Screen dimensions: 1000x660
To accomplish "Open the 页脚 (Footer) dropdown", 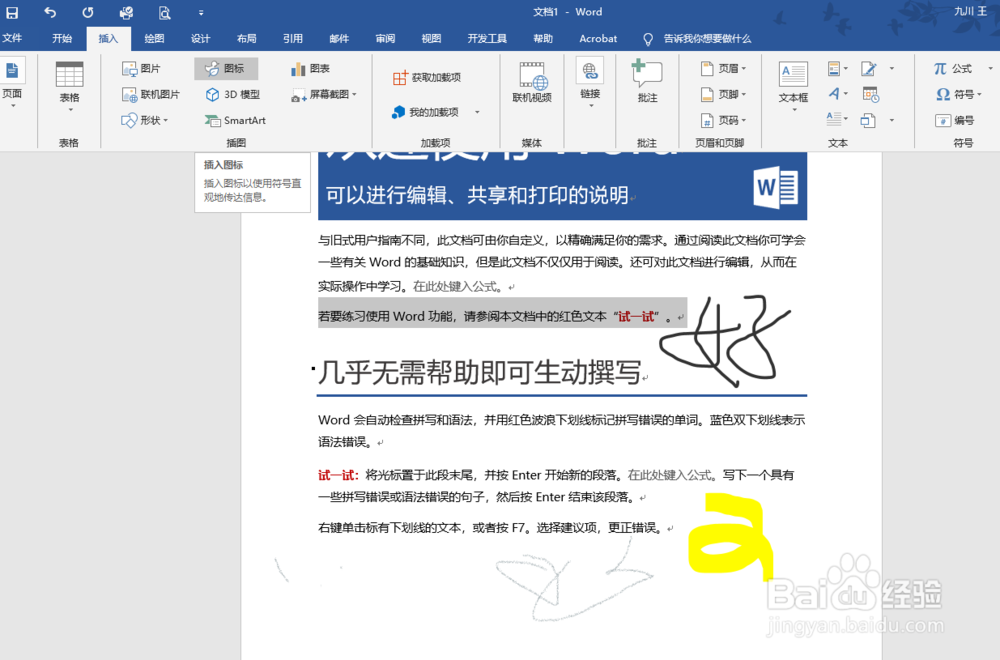I will (x=723, y=94).
